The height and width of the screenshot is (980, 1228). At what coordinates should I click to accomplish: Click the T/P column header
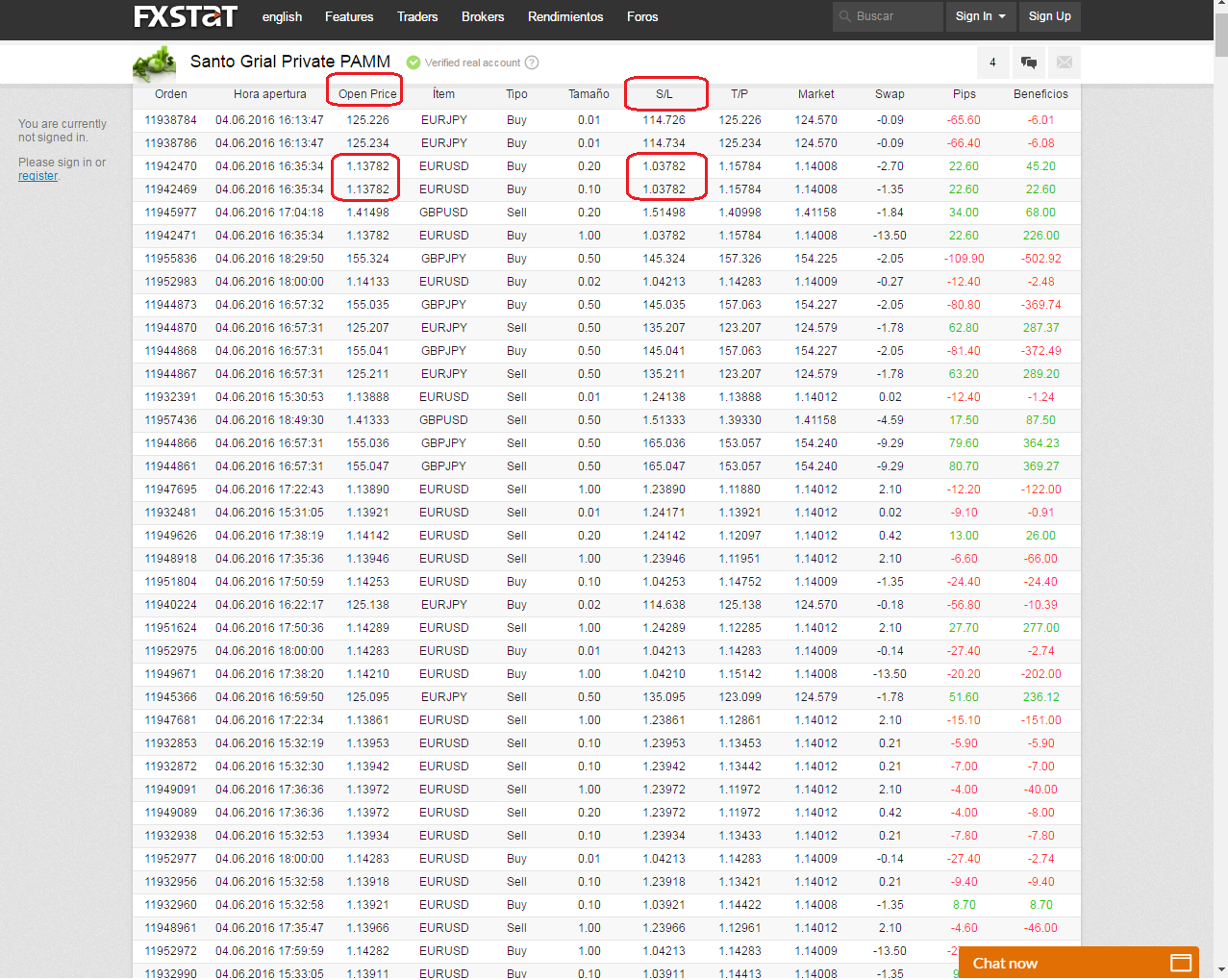739,94
